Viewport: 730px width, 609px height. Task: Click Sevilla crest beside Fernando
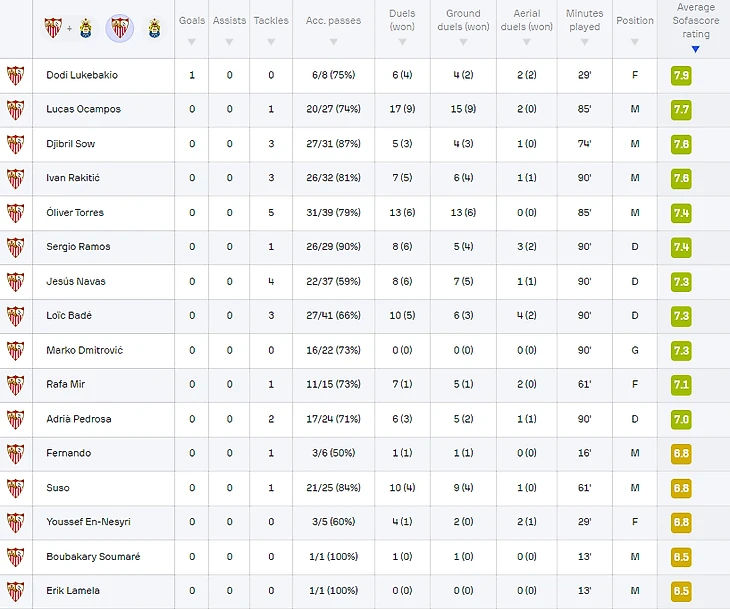click(x=15, y=453)
